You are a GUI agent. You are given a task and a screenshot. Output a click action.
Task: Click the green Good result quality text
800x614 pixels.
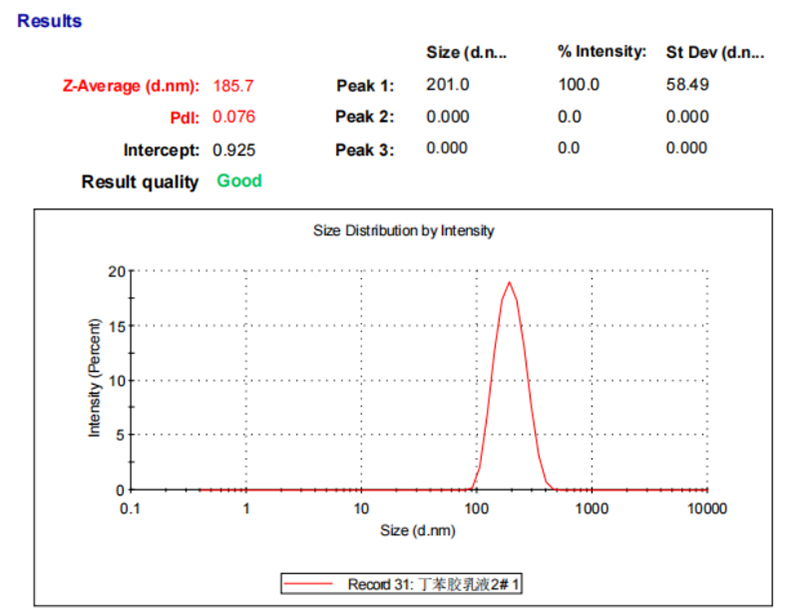[239, 181]
